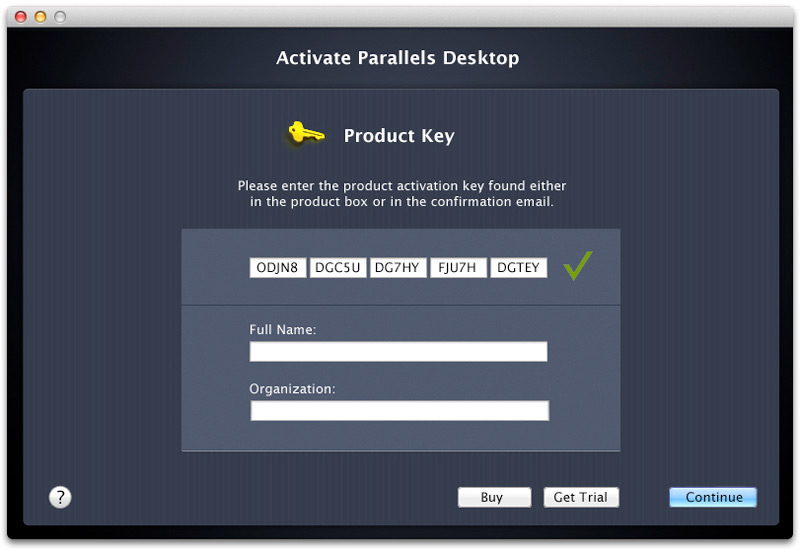Focus the third key field showing DG7HY
Viewport: 800px width, 552px height.
point(398,268)
